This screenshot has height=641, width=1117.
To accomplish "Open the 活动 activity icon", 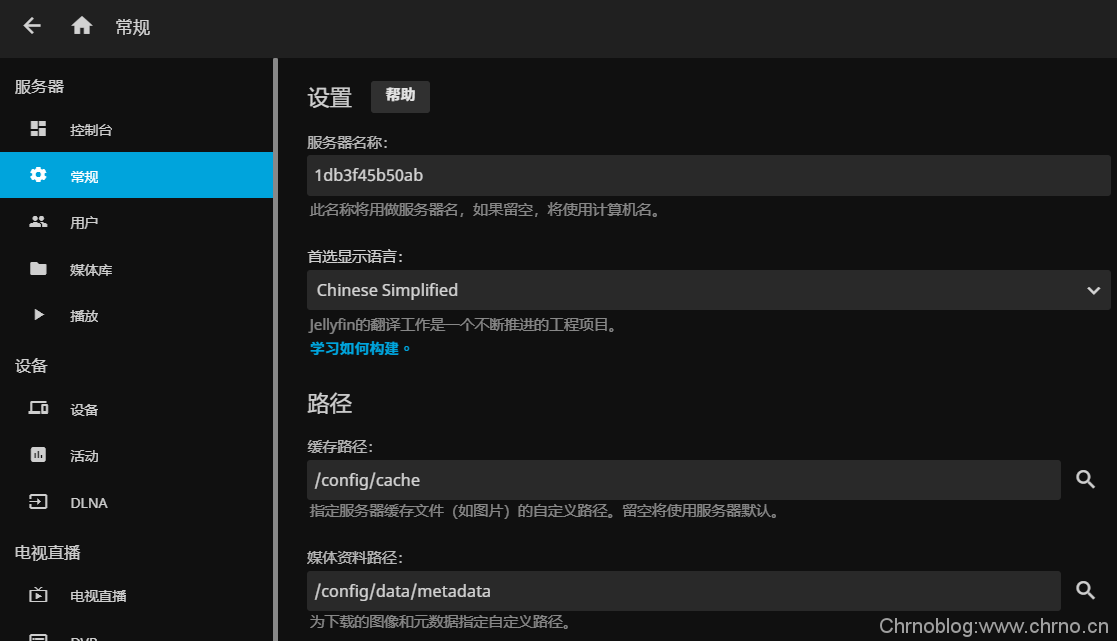I will [38, 455].
